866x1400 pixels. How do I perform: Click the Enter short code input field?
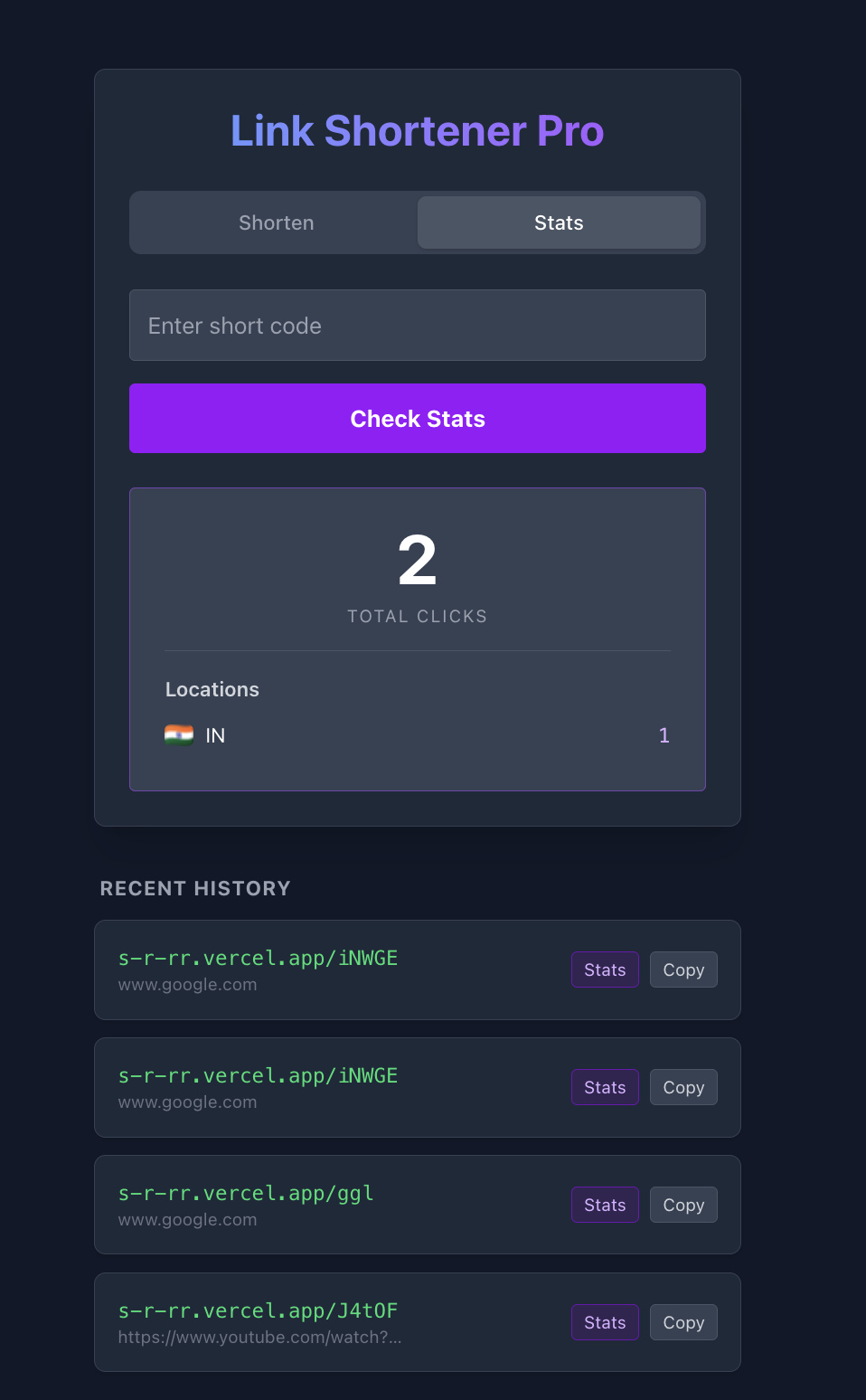417,326
